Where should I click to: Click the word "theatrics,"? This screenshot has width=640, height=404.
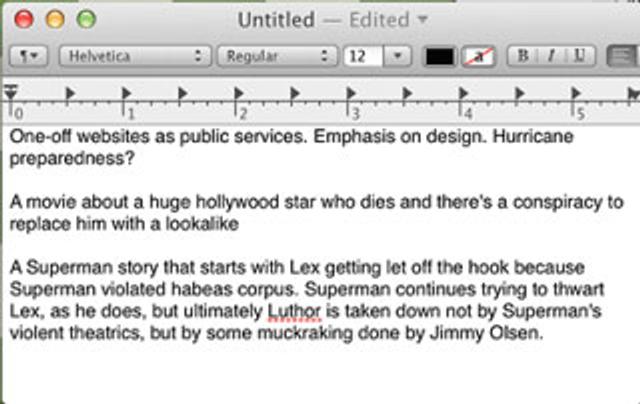(107, 333)
